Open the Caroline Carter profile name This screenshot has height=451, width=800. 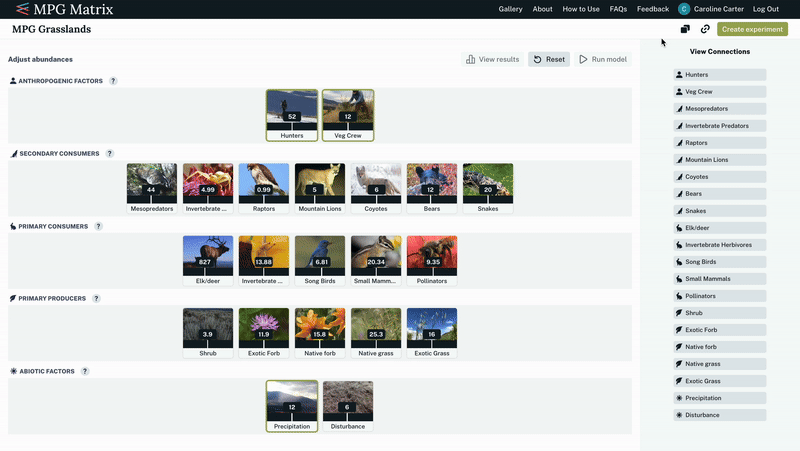[x=718, y=9]
